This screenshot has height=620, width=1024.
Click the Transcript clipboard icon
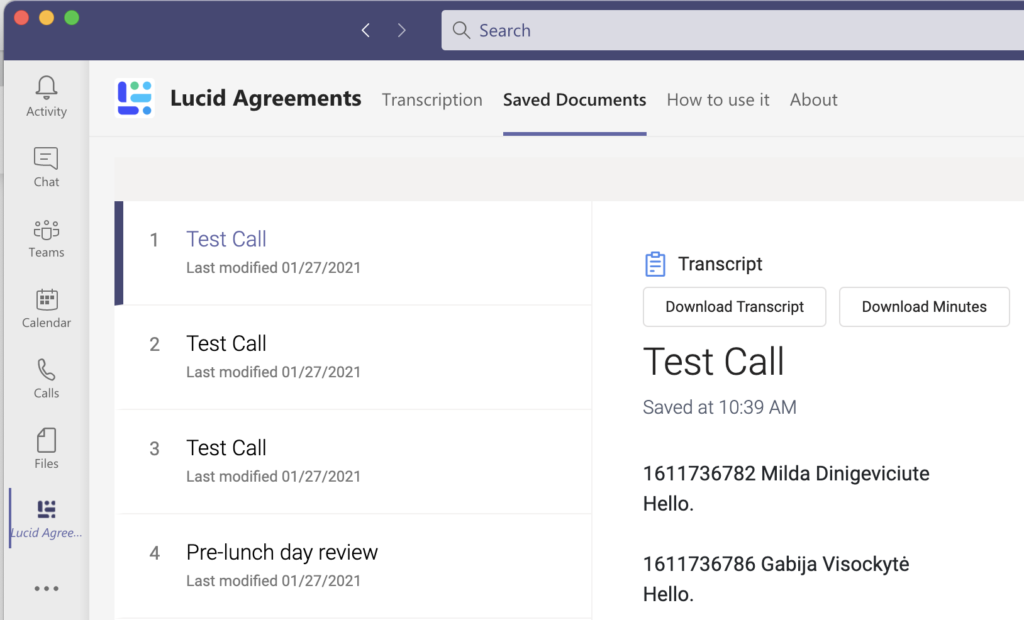[x=655, y=264]
